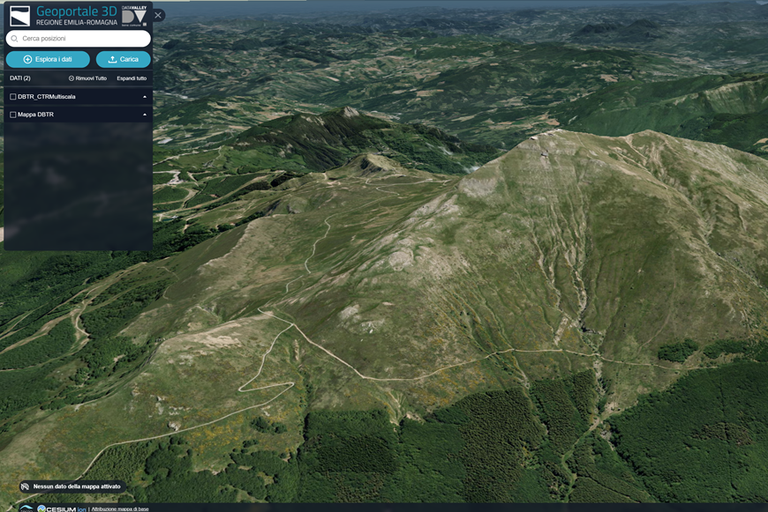Image resolution: width=768 pixels, height=512 pixels.
Task: Collapse the DBTR_CTRMultiscala layer section
Action: click(145, 97)
